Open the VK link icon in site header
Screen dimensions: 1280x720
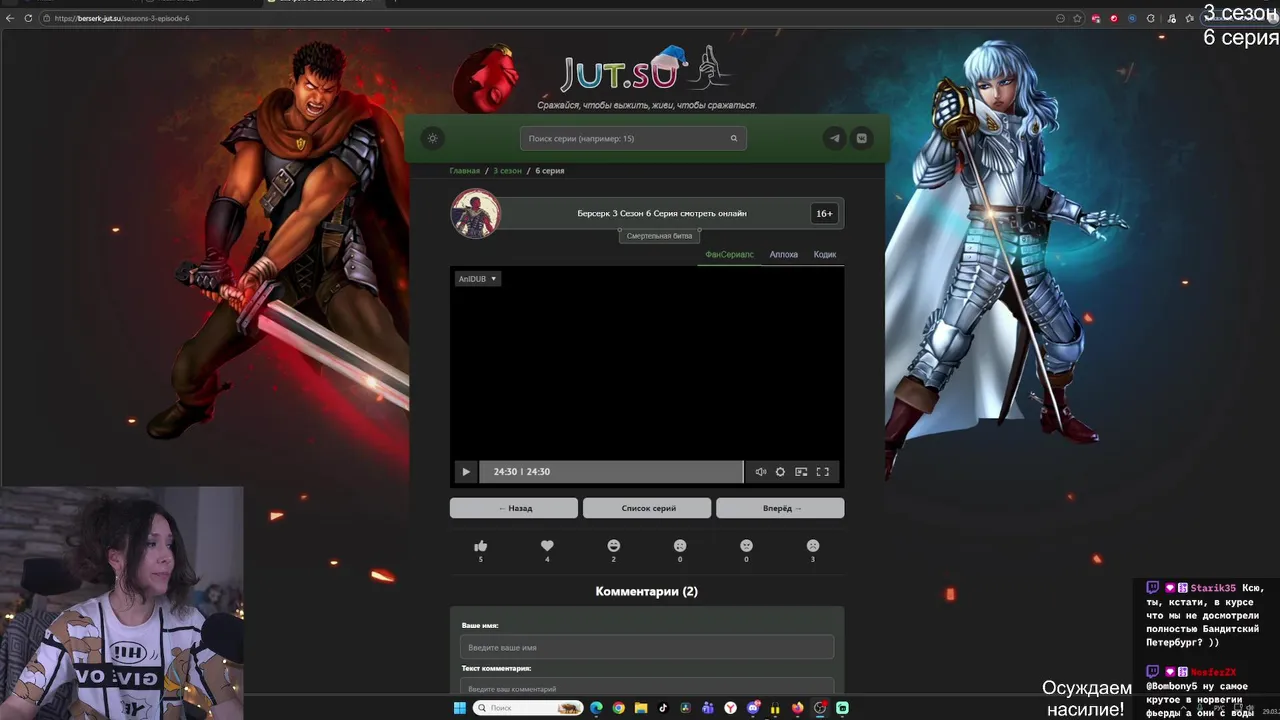[x=861, y=138]
